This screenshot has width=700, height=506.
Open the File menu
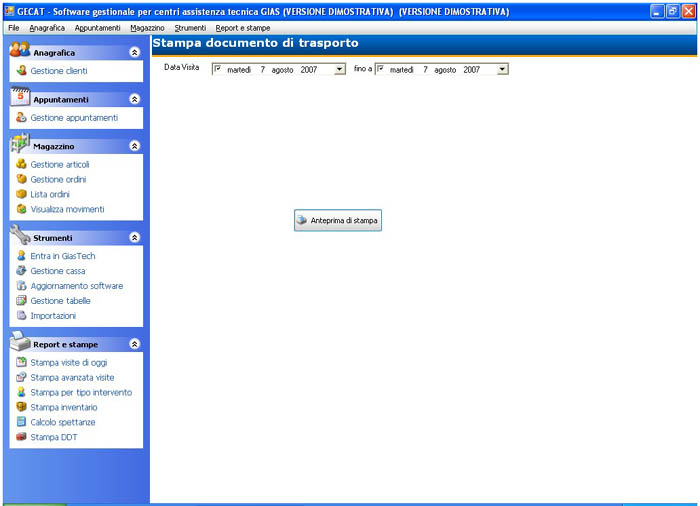tap(14, 28)
